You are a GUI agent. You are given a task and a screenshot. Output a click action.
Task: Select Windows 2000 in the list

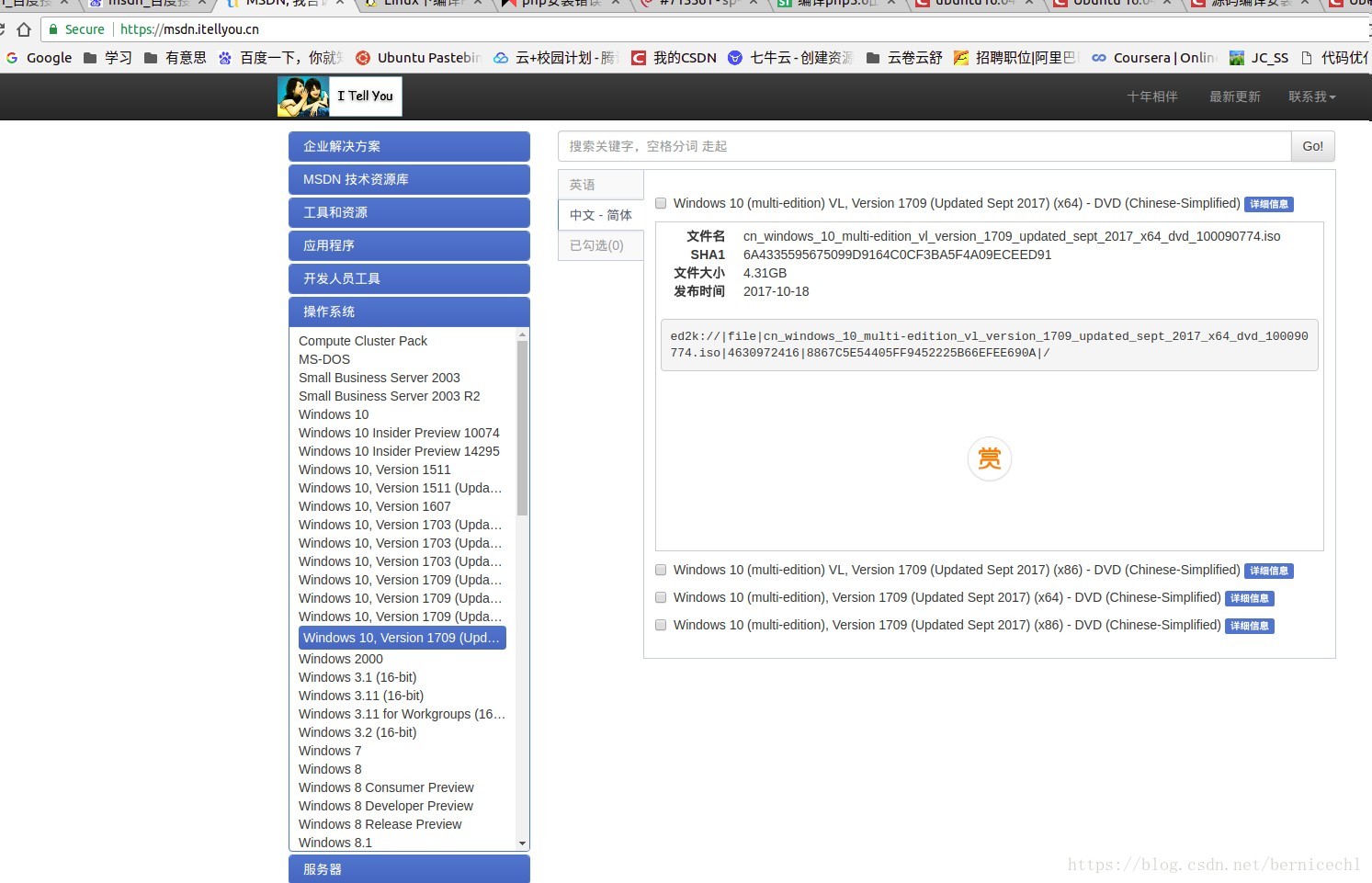pyautogui.click(x=341, y=659)
